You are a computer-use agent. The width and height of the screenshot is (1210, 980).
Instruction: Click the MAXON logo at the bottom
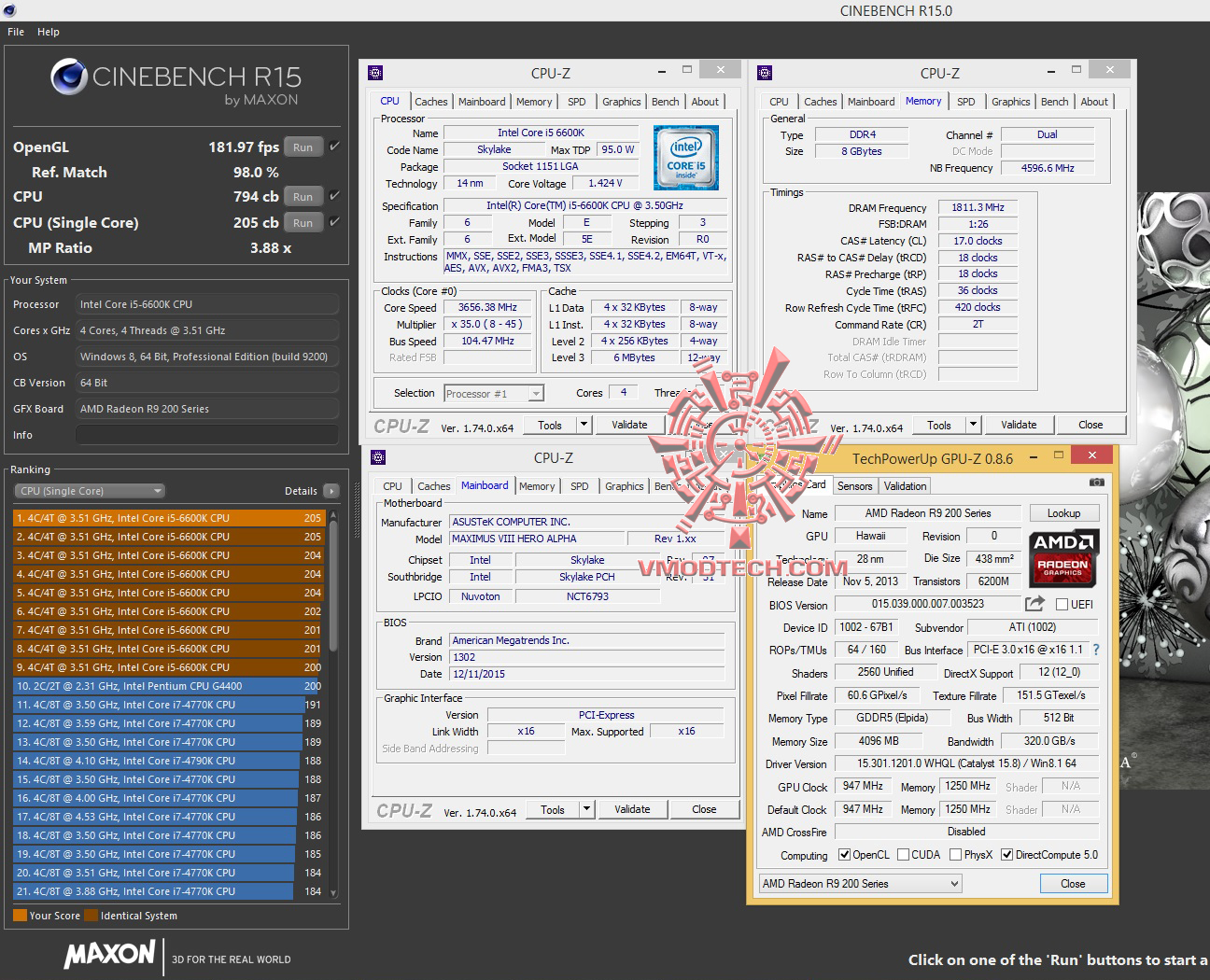(109, 954)
